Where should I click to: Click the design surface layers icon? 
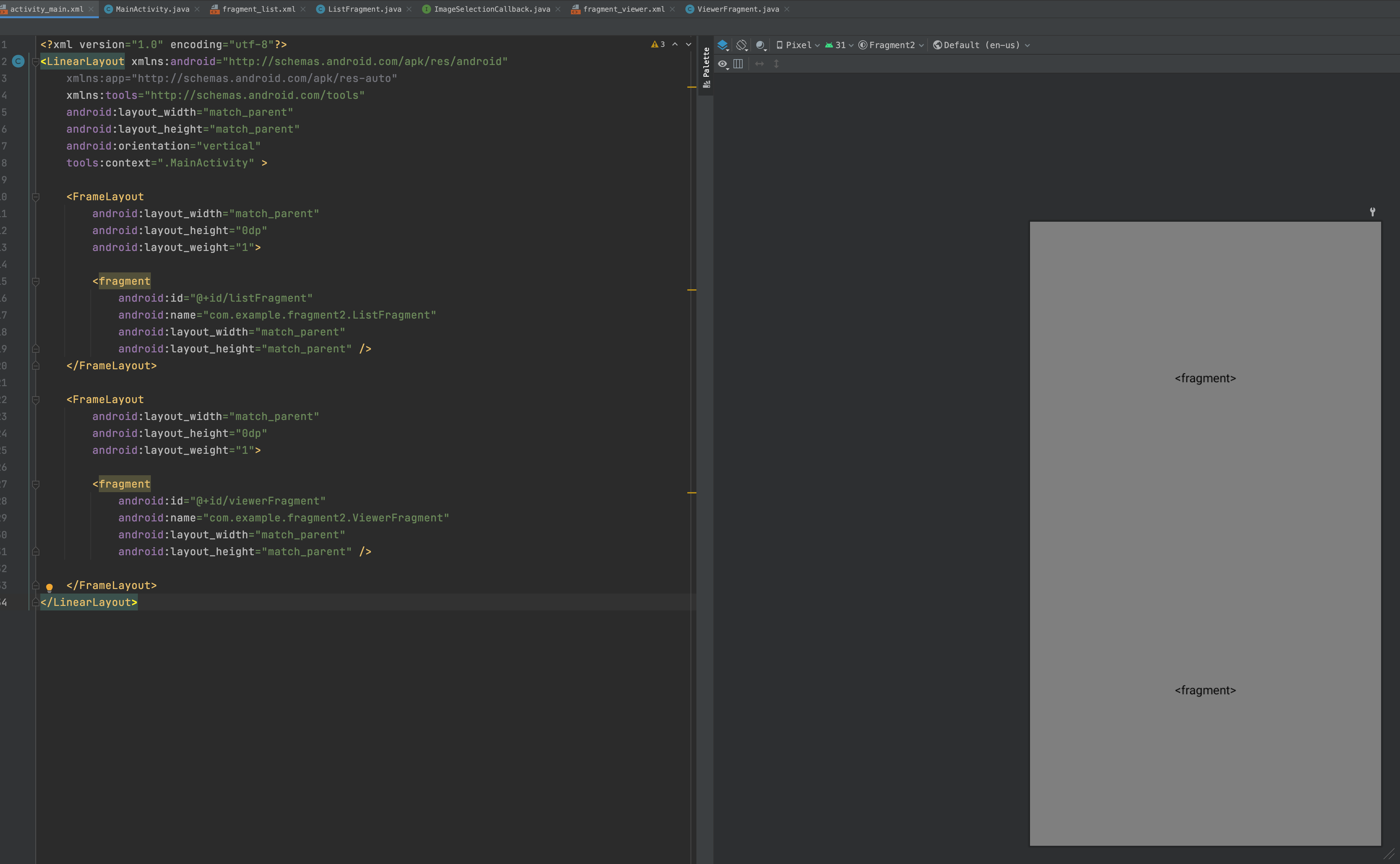coord(723,45)
